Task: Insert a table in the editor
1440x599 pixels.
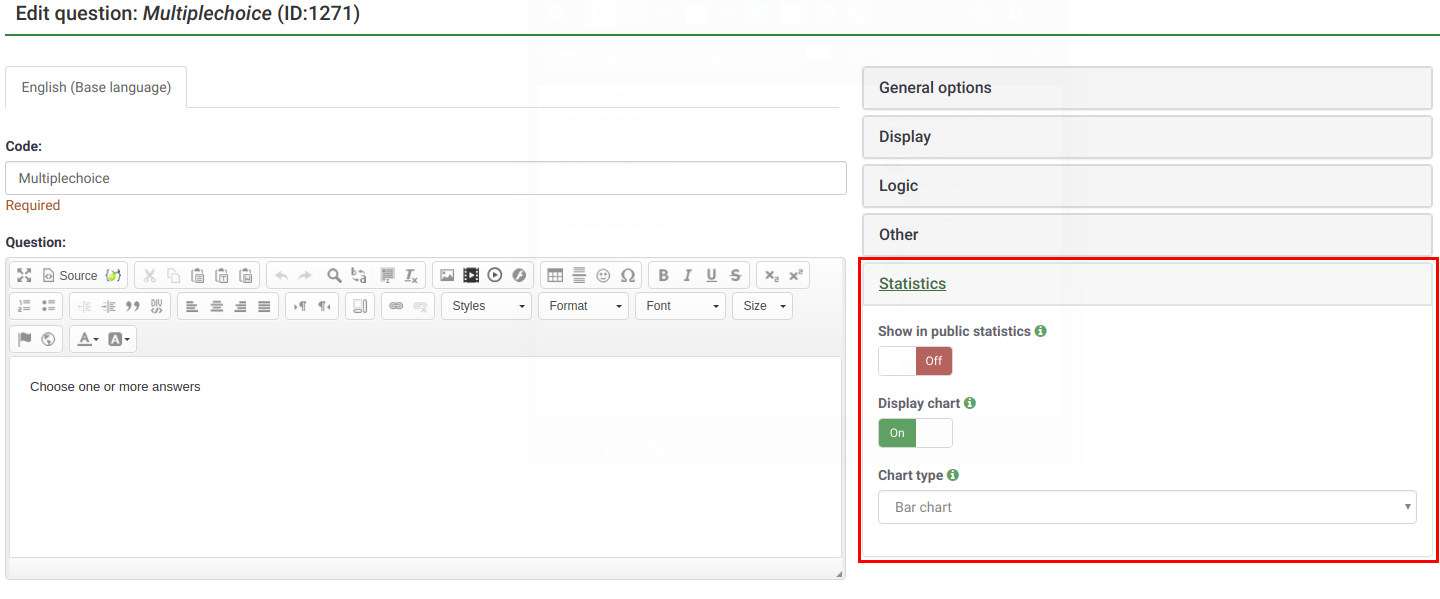Action: pos(555,275)
